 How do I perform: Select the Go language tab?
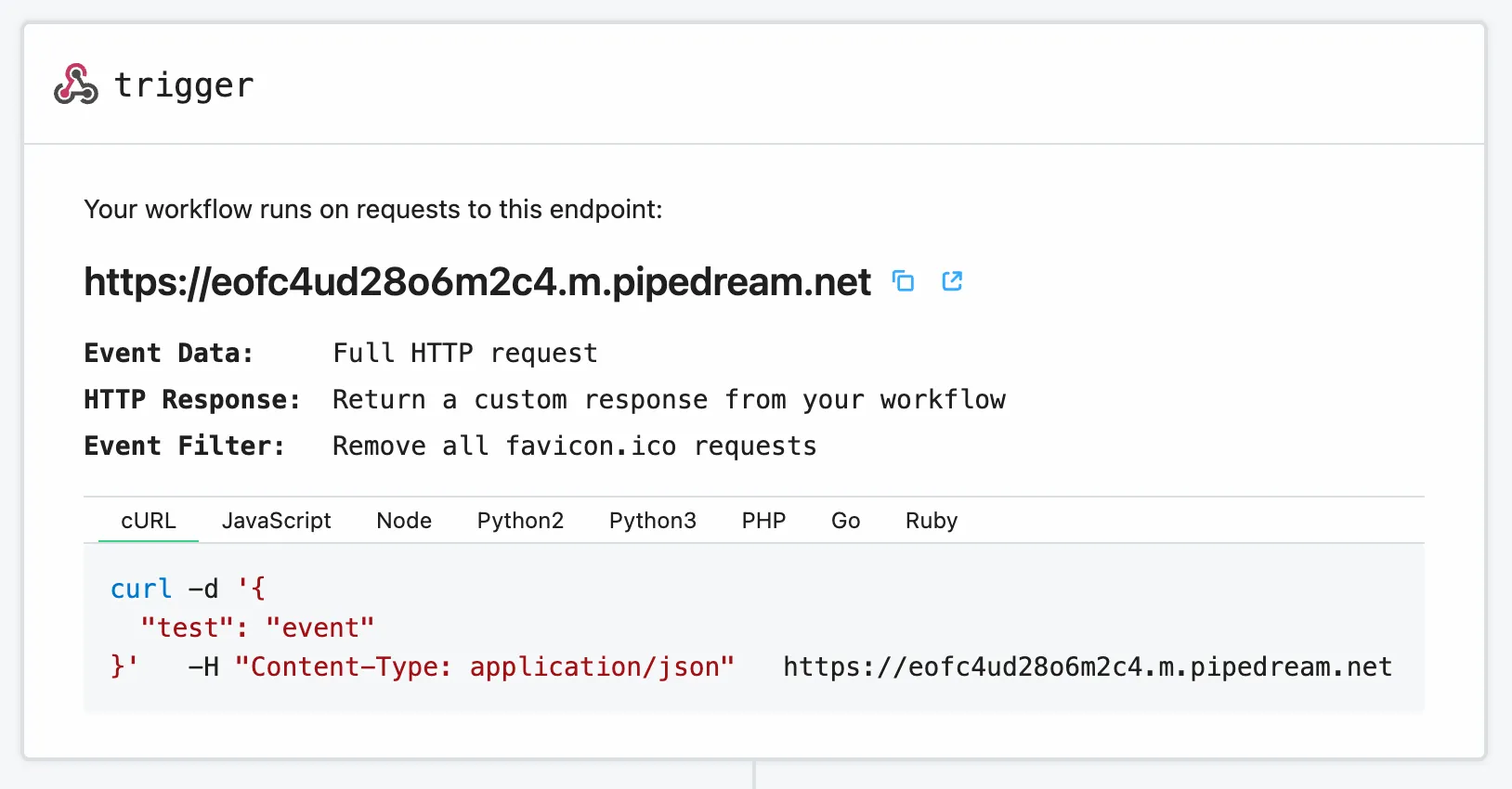click(x=845, y=521)
